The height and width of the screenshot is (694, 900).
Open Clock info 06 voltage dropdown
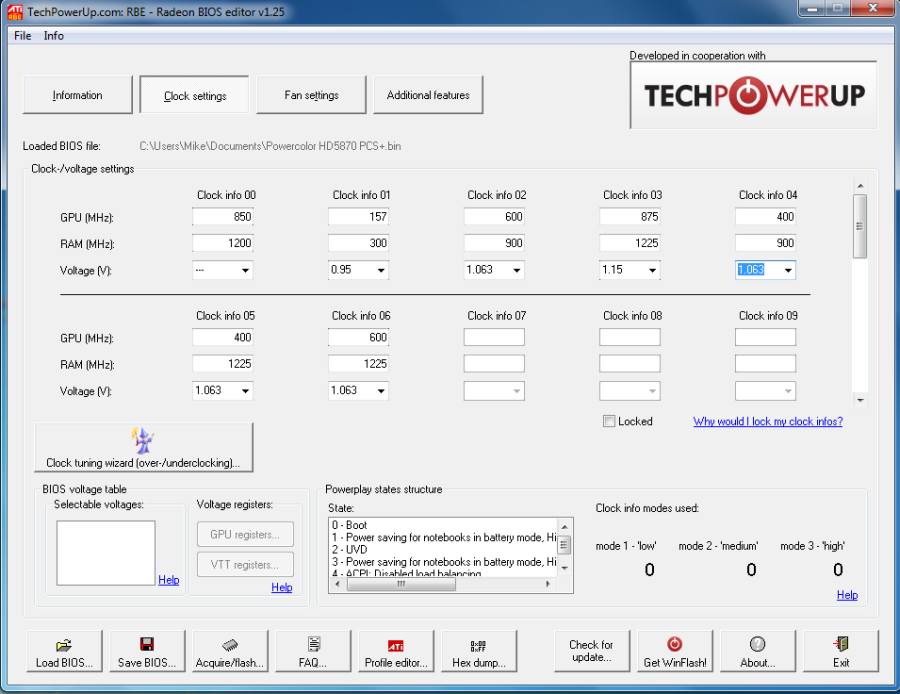click(x=381, y=391)
